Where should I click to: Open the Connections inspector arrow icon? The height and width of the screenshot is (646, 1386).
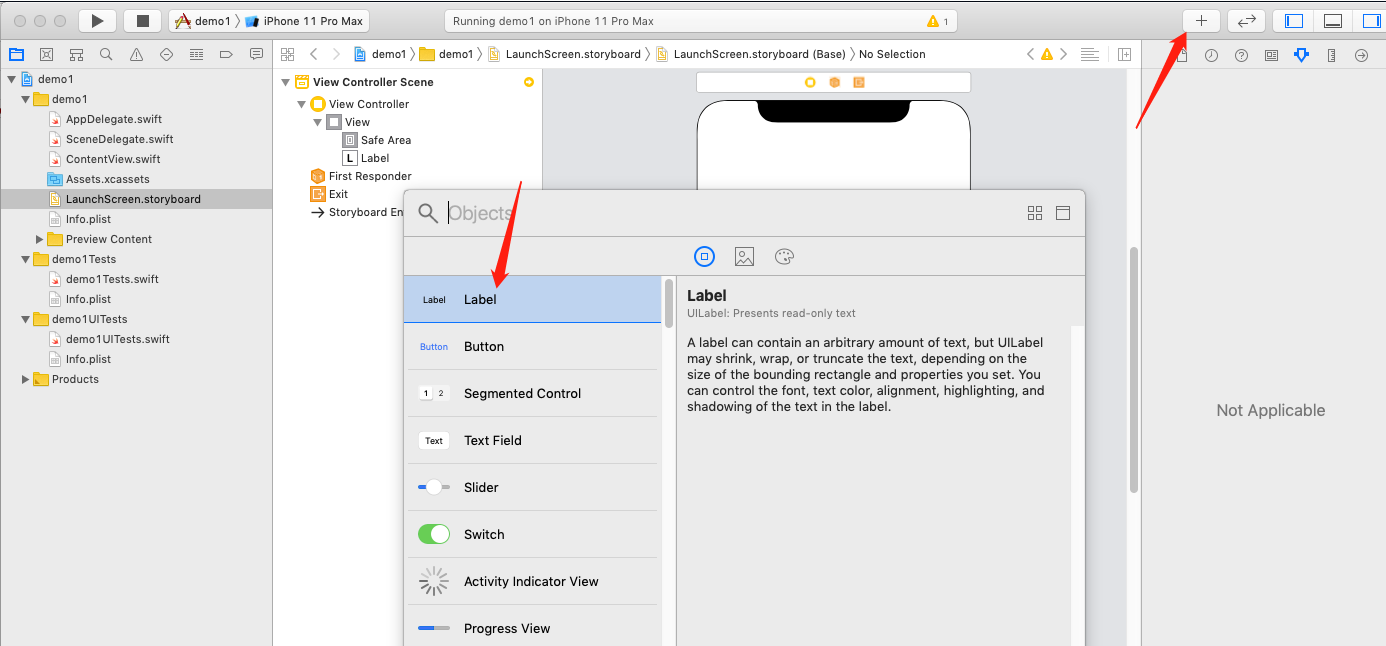tap(1361, 56)
